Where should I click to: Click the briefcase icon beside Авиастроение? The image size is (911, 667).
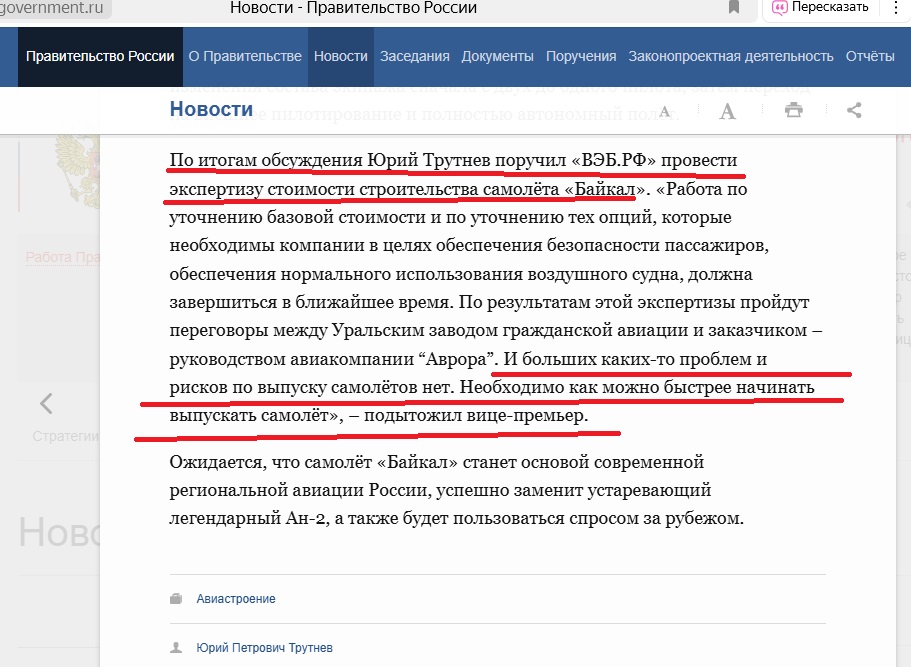point(176,598)
